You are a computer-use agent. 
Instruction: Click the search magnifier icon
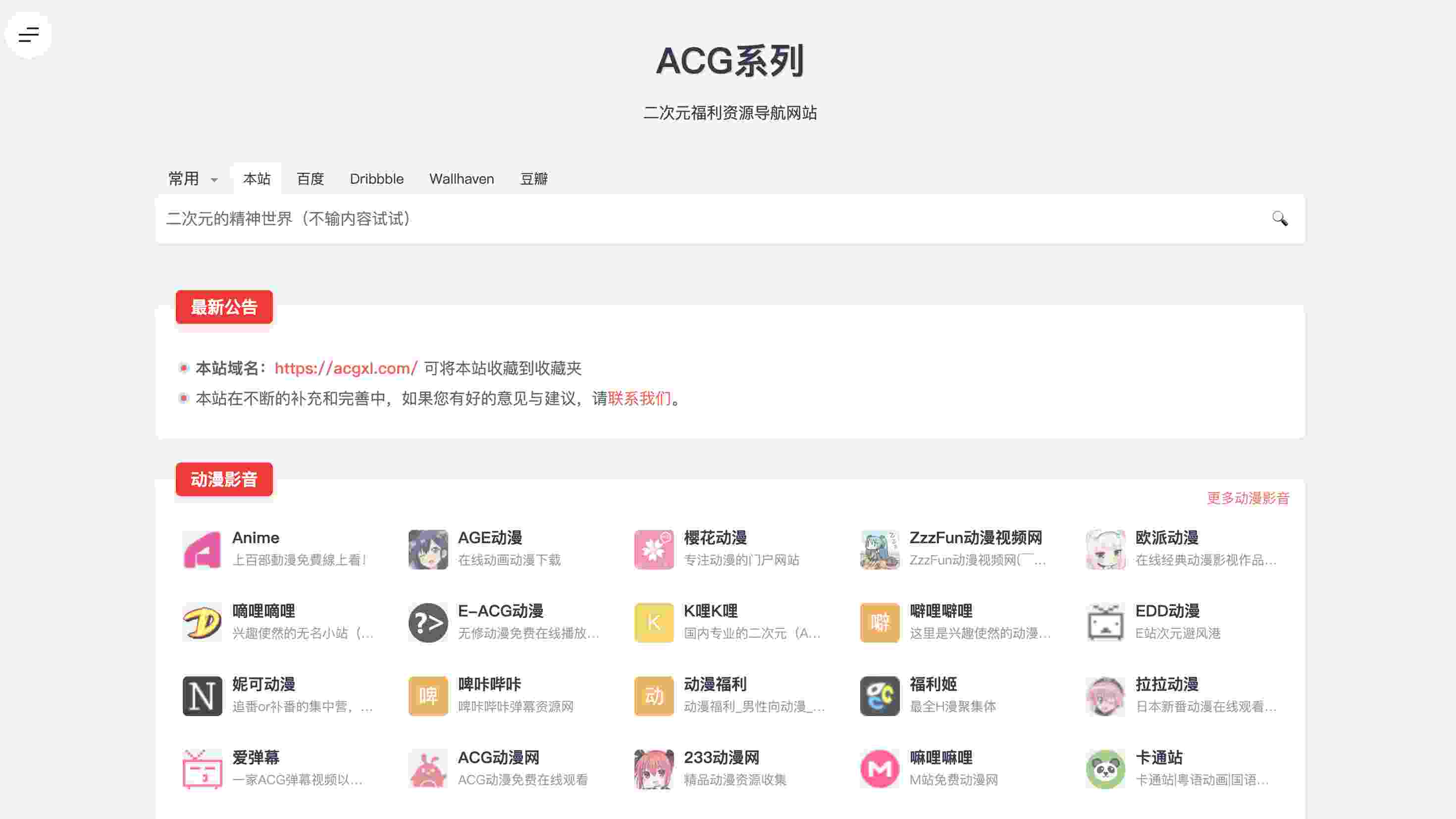[x=1280, y=219]
